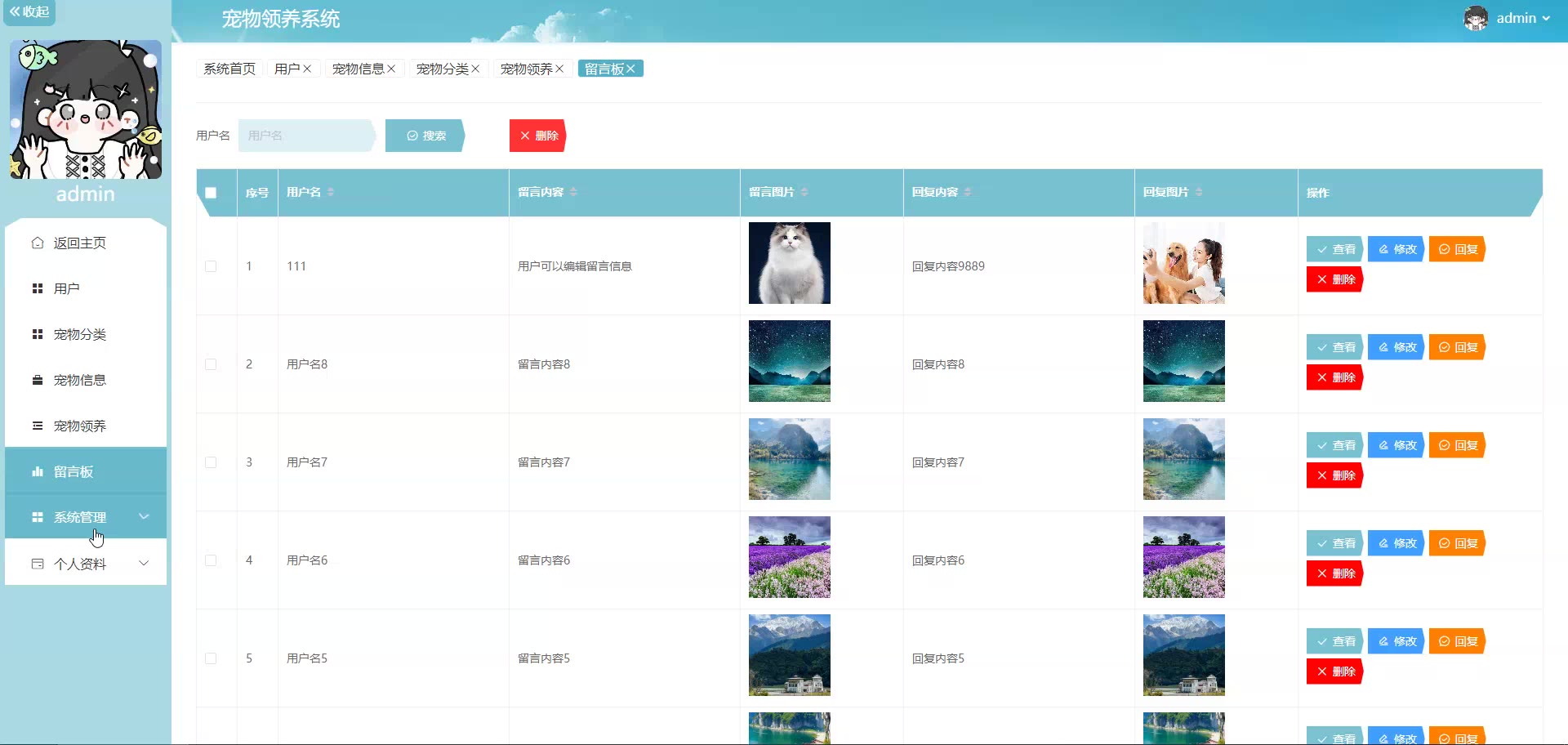
Task: Click the card icon beside 个人资料
Action: pos(38,564)
